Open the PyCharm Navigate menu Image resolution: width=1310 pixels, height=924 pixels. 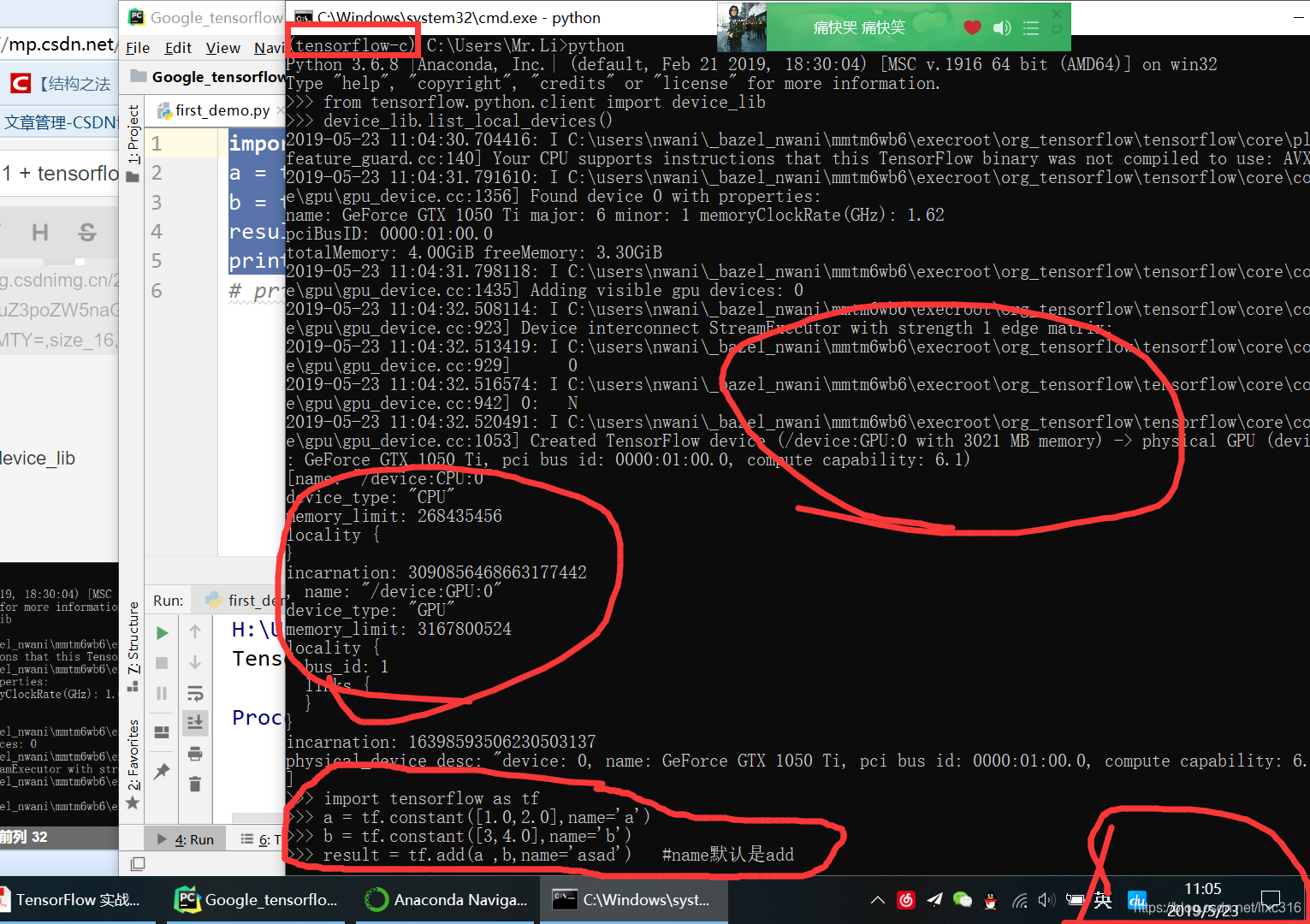pos(270,48)
